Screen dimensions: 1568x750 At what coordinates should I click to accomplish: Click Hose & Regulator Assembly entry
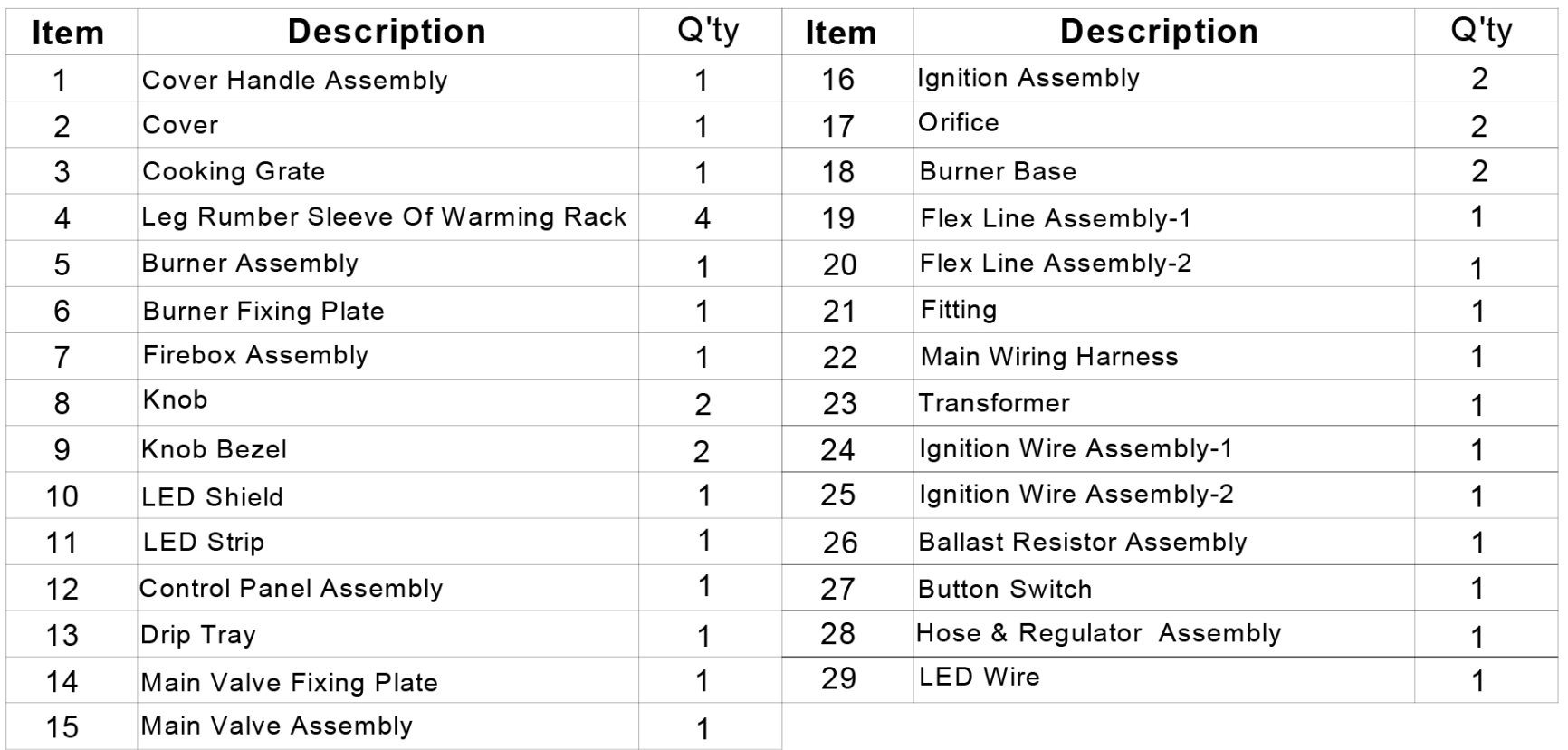[1098, 633]
